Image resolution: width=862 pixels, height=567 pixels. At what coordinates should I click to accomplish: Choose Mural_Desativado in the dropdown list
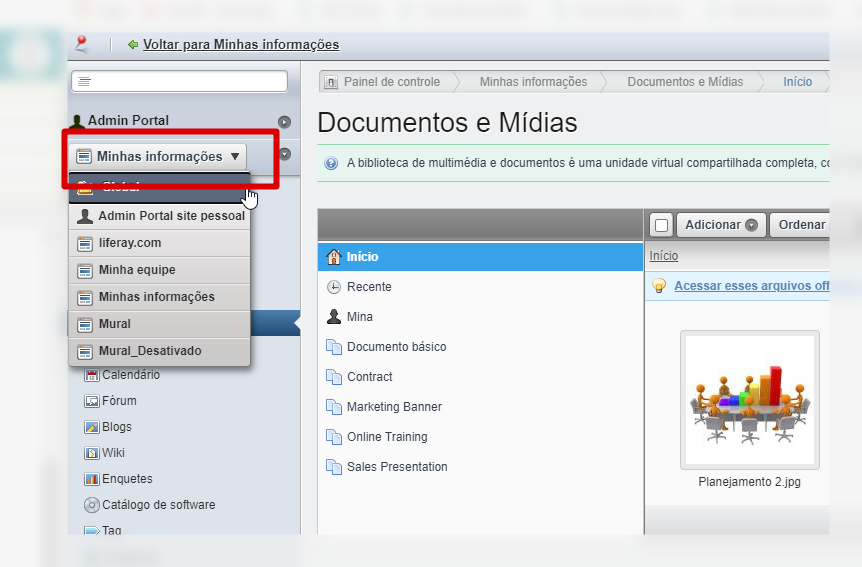coord(150,351)
